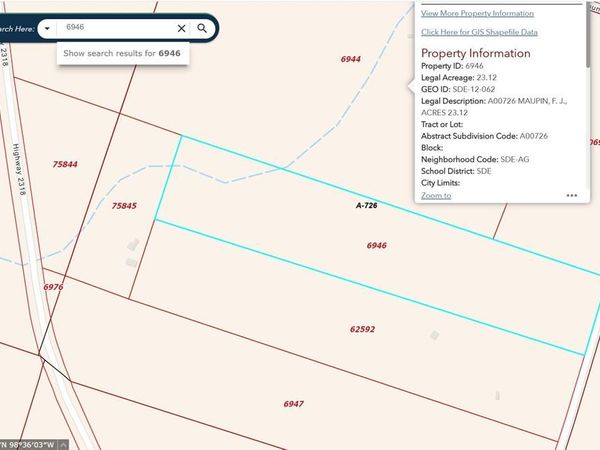Click the building footprint in parcel 62592

(432, 335)
